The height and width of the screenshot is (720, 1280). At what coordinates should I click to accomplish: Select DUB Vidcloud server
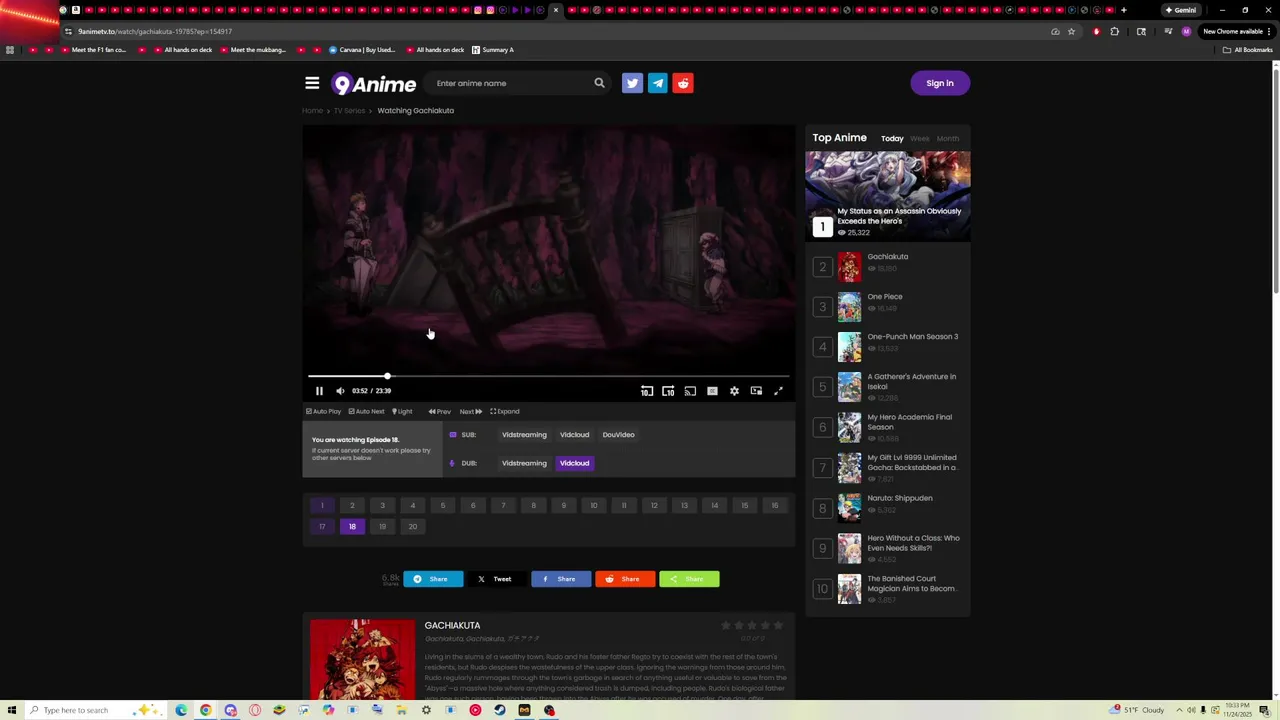574,463
